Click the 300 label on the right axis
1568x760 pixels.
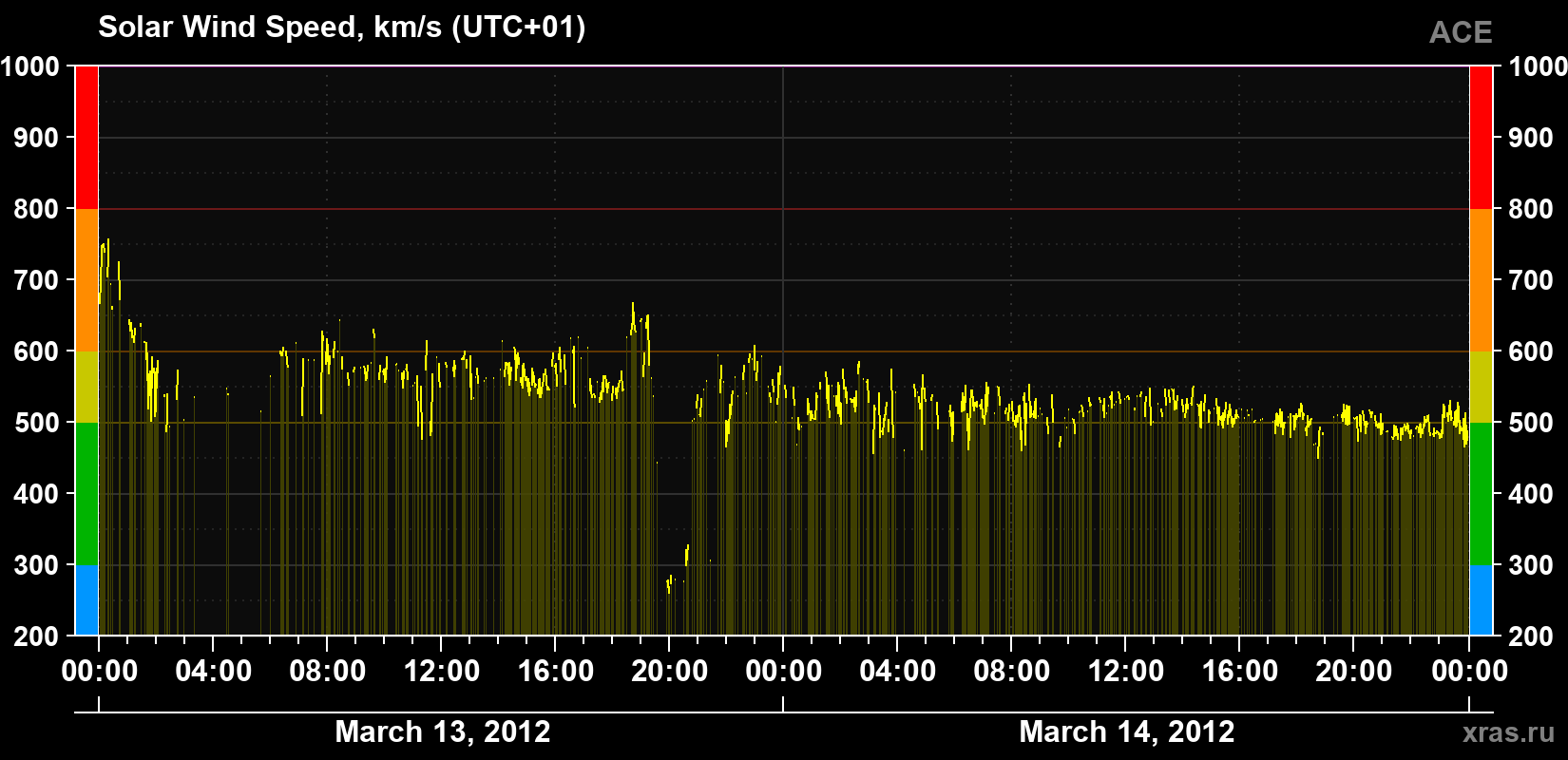click(x=1531, y=565)
